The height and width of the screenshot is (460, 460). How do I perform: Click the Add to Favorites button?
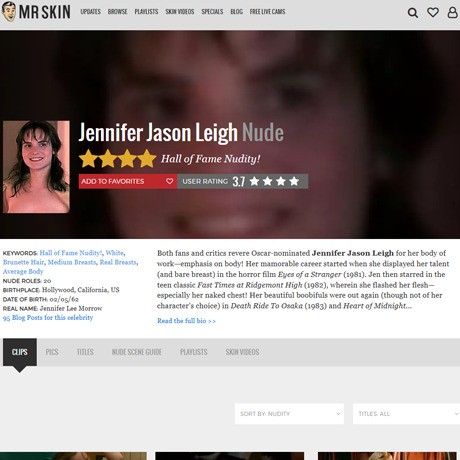click(128, 181)
